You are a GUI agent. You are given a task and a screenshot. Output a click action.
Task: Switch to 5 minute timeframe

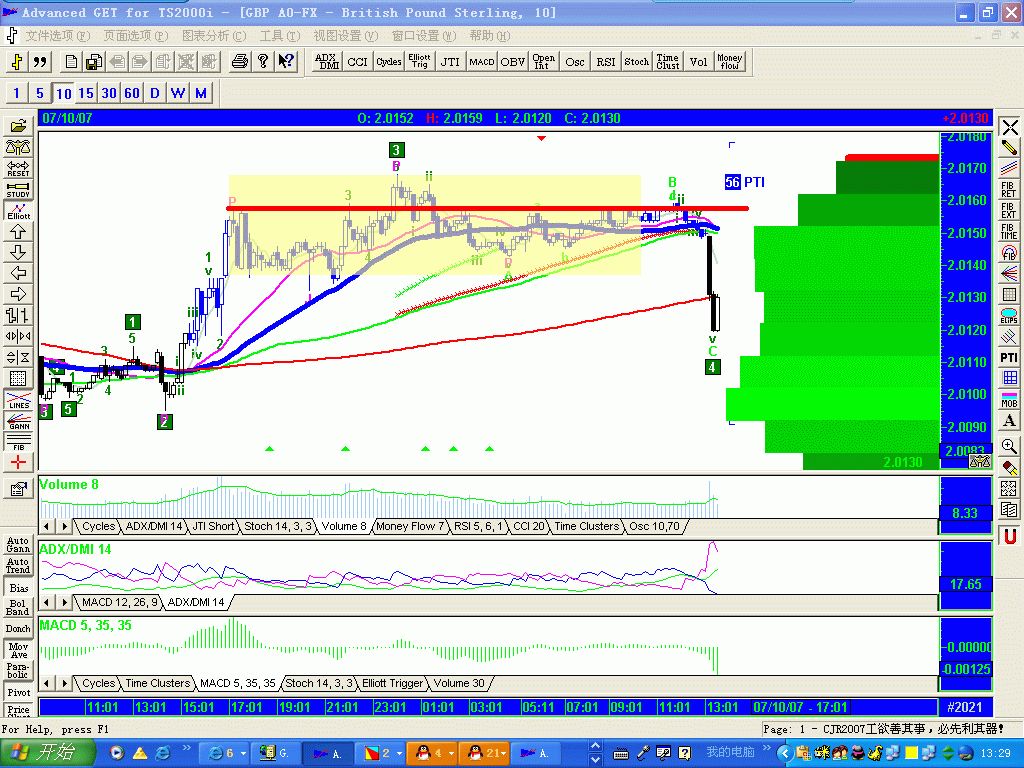click(39, 93)
